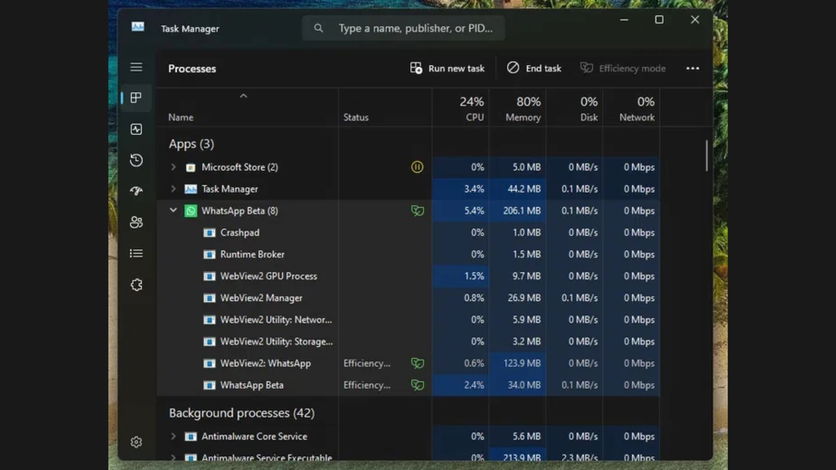Sort by the CPU column header

point(461,108)
